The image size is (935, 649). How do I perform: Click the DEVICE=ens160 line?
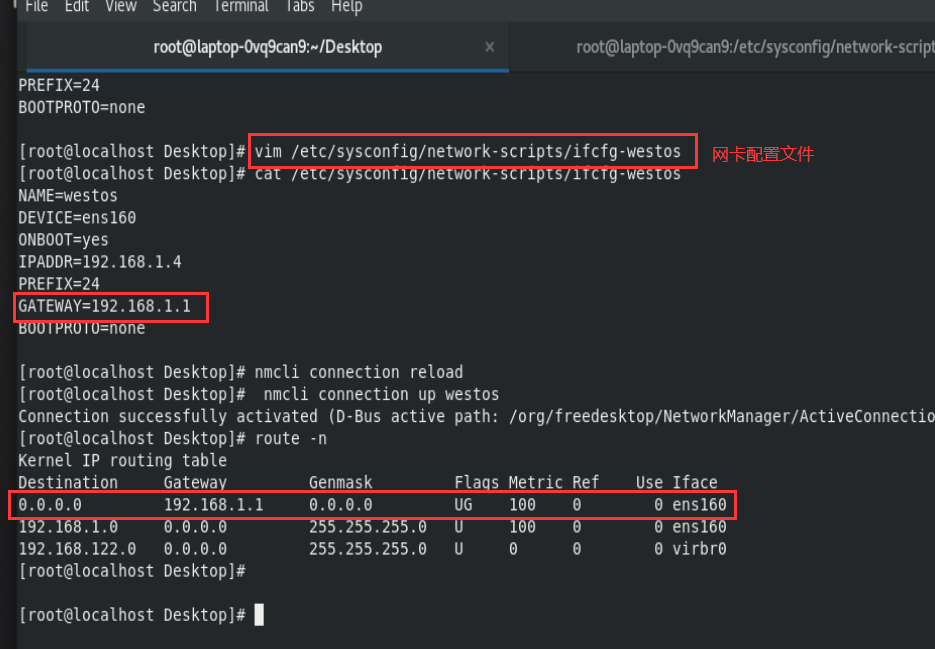click(77, 218)
